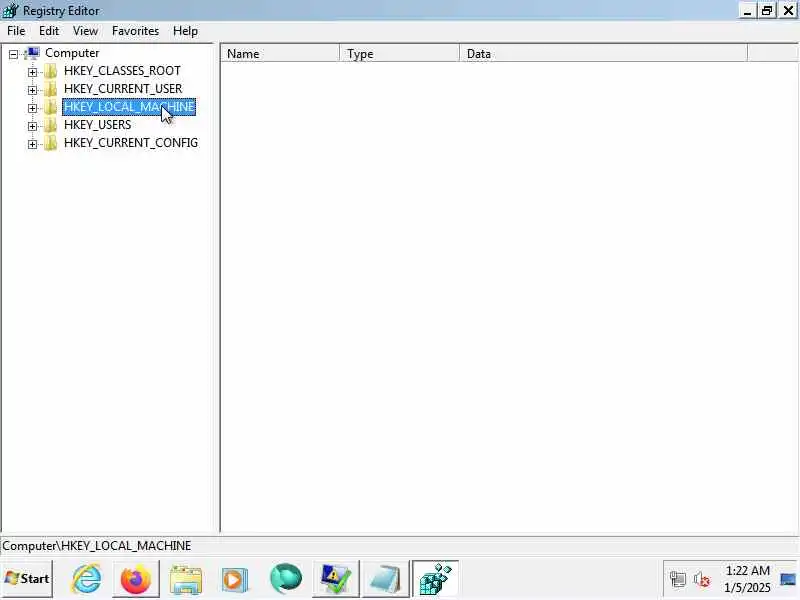800x600 pixels.
Task: Click the Registry Editor taskbar button
Action: 435,579
